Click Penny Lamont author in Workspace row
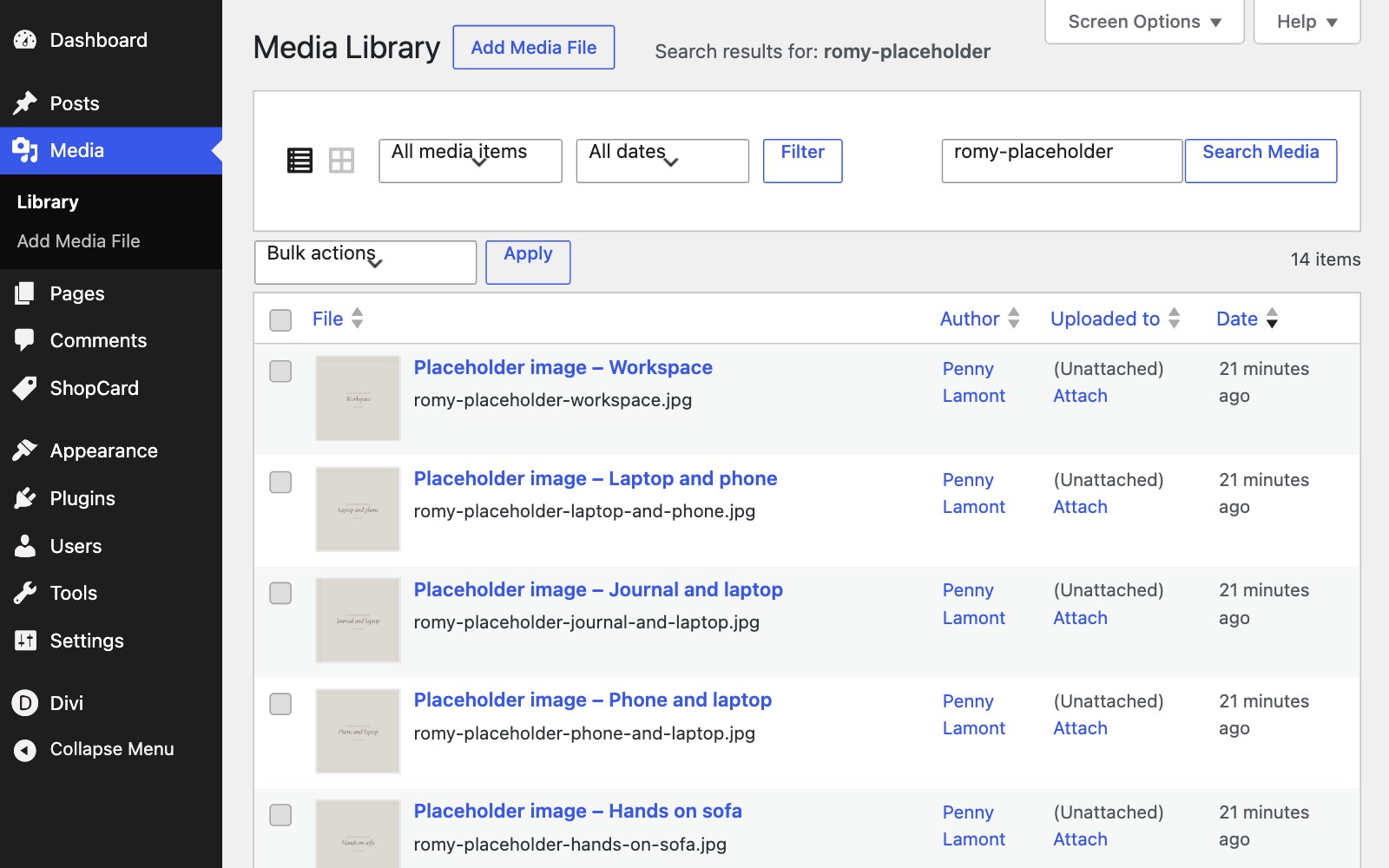1389x868 pixels. coord(974,382)
